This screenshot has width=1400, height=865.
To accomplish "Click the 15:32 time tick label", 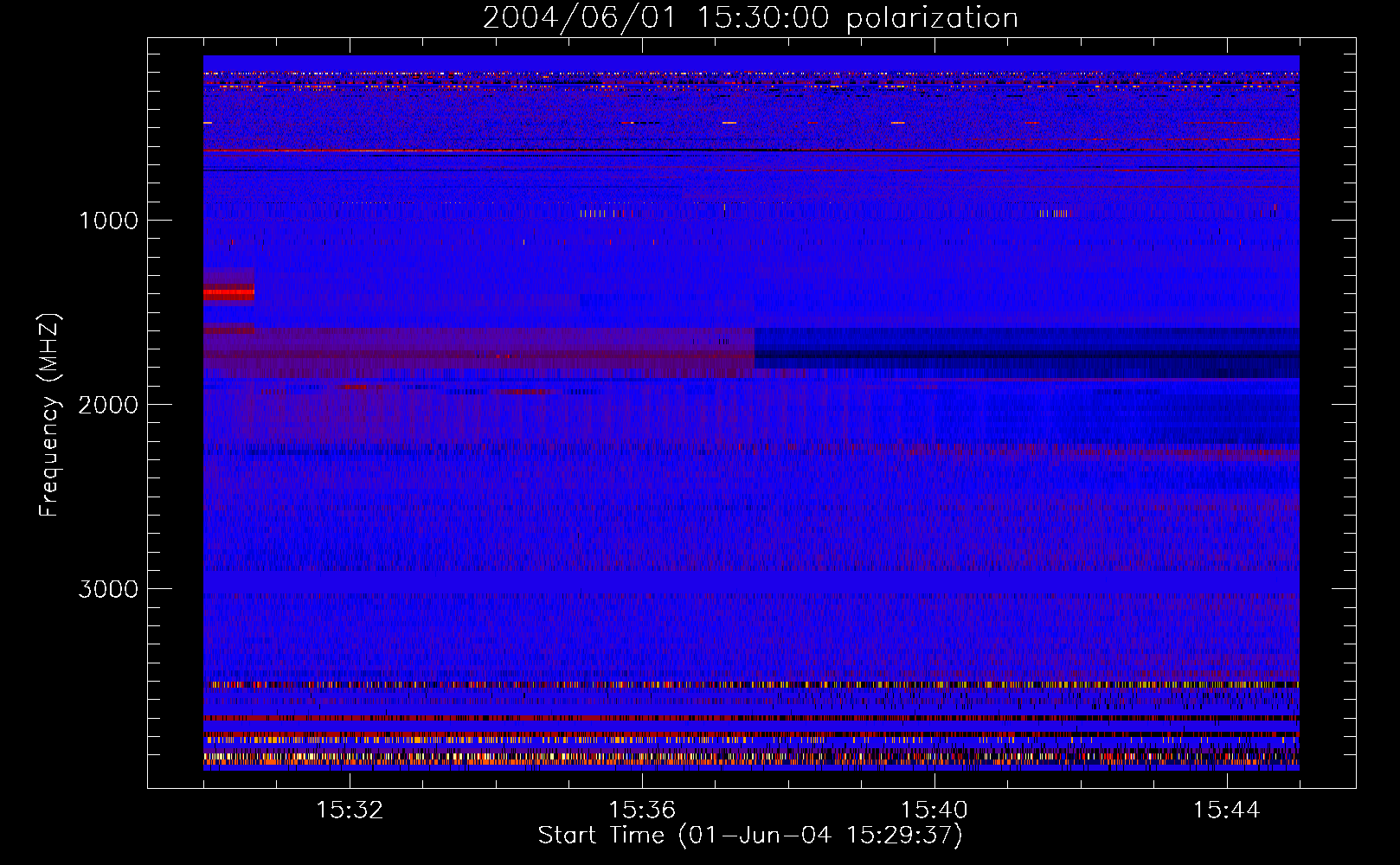I will pyautogui.click(x=350, y=811).
